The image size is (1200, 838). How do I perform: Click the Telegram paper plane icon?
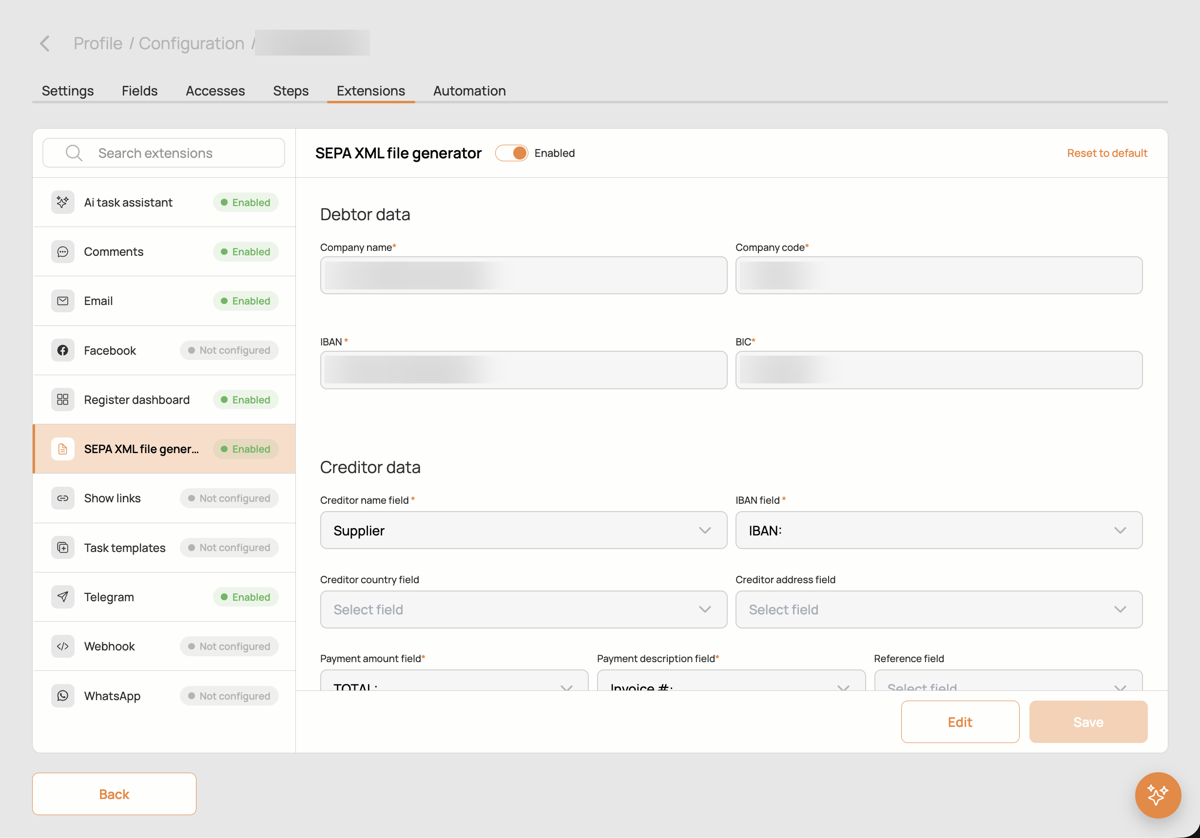[63, 597]
